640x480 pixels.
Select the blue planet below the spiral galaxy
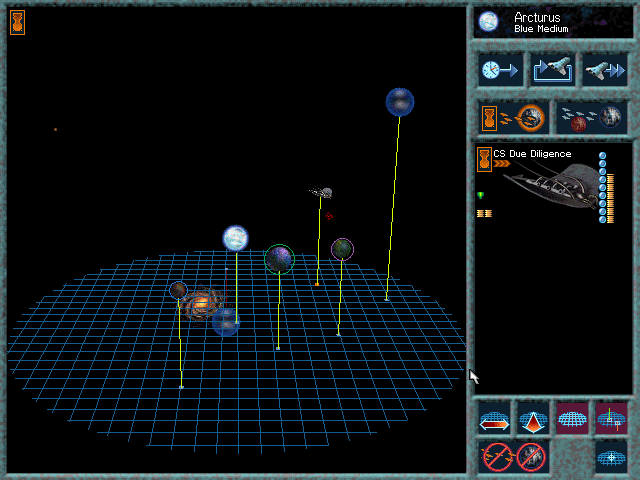(x=225, y=322)
